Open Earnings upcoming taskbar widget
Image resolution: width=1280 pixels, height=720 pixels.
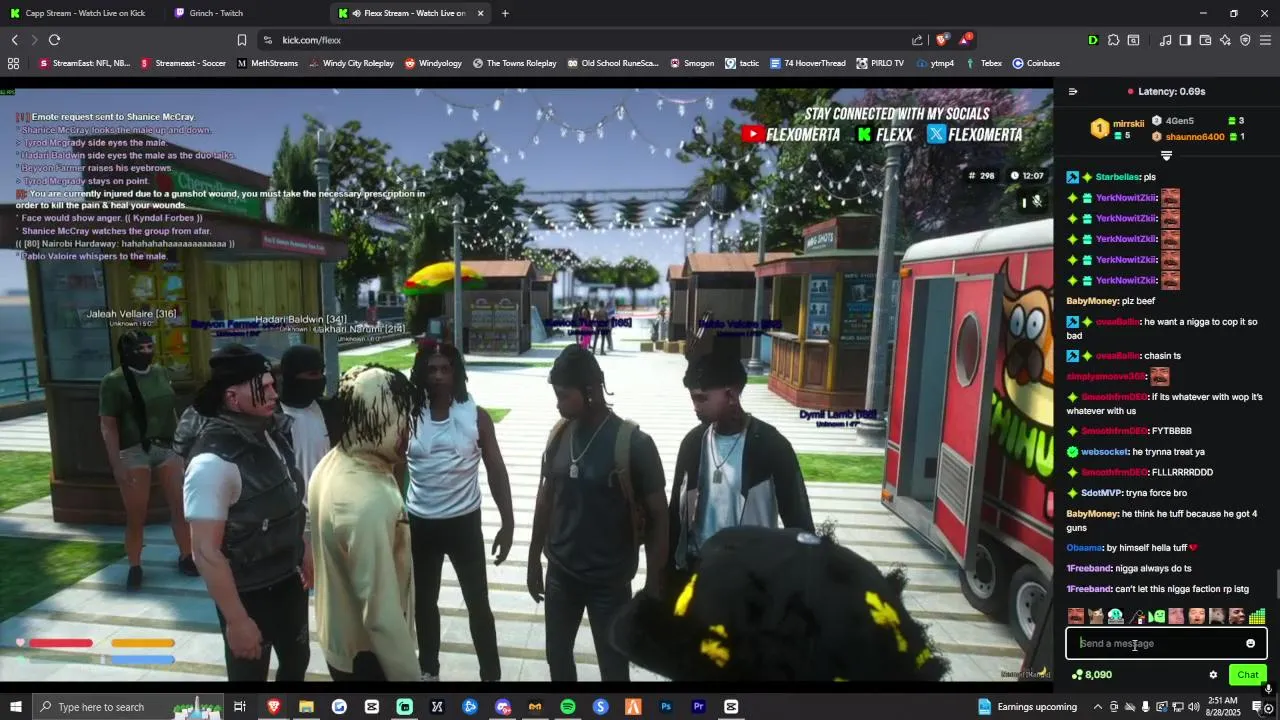1027,707
